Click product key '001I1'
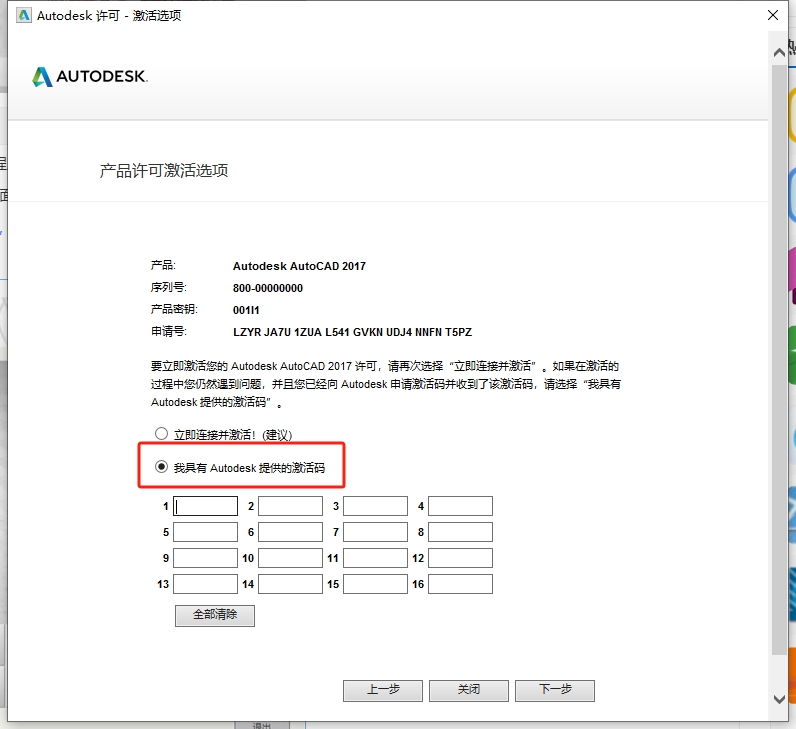This screenshot has width=796, height=729. [x=246, y=310]
